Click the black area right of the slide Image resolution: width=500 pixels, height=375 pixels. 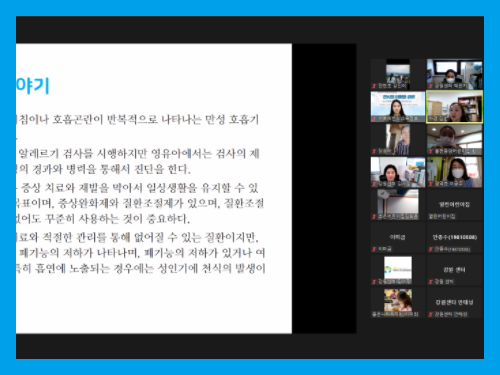[324, 188]
